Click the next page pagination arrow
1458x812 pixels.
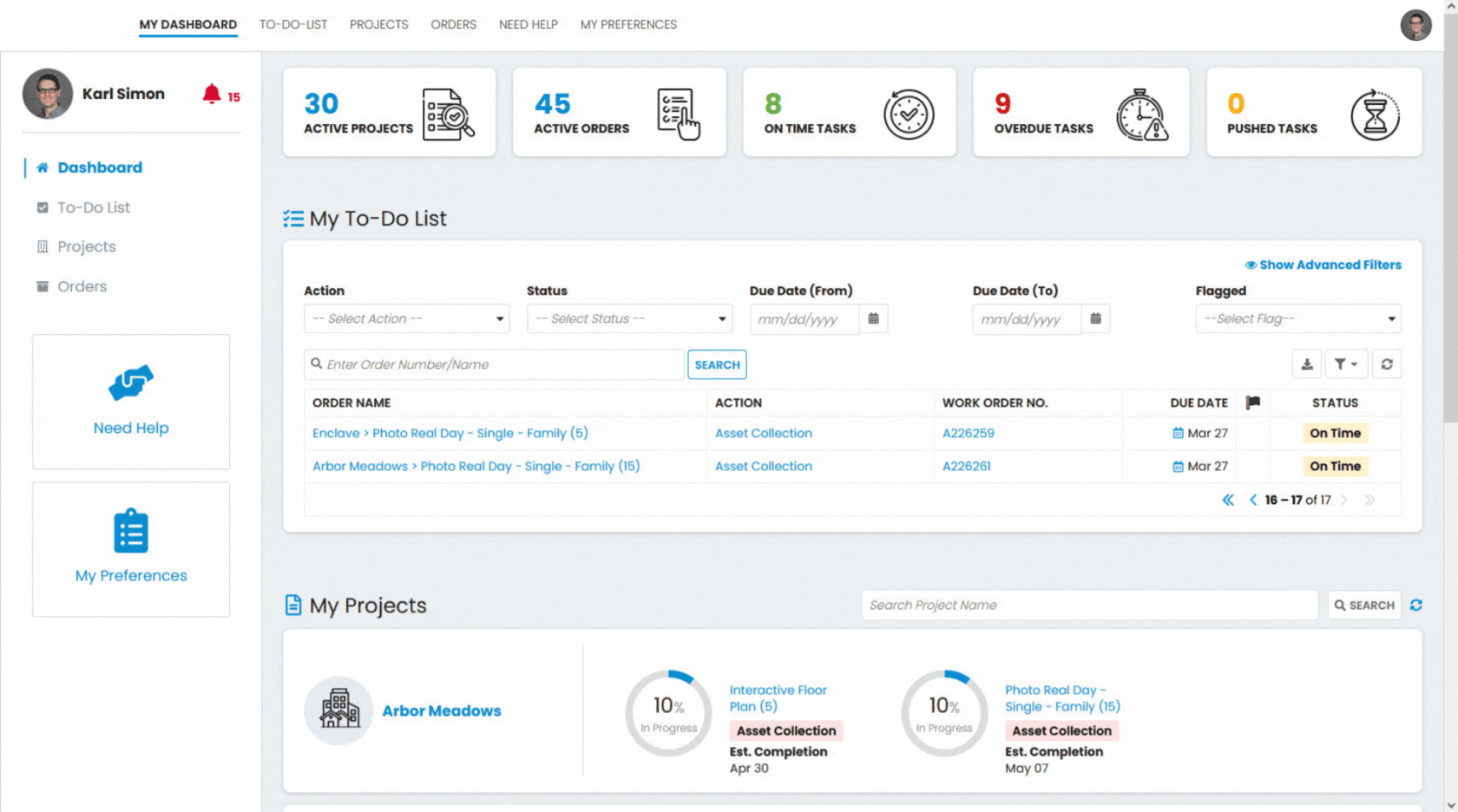[1343, 500]
